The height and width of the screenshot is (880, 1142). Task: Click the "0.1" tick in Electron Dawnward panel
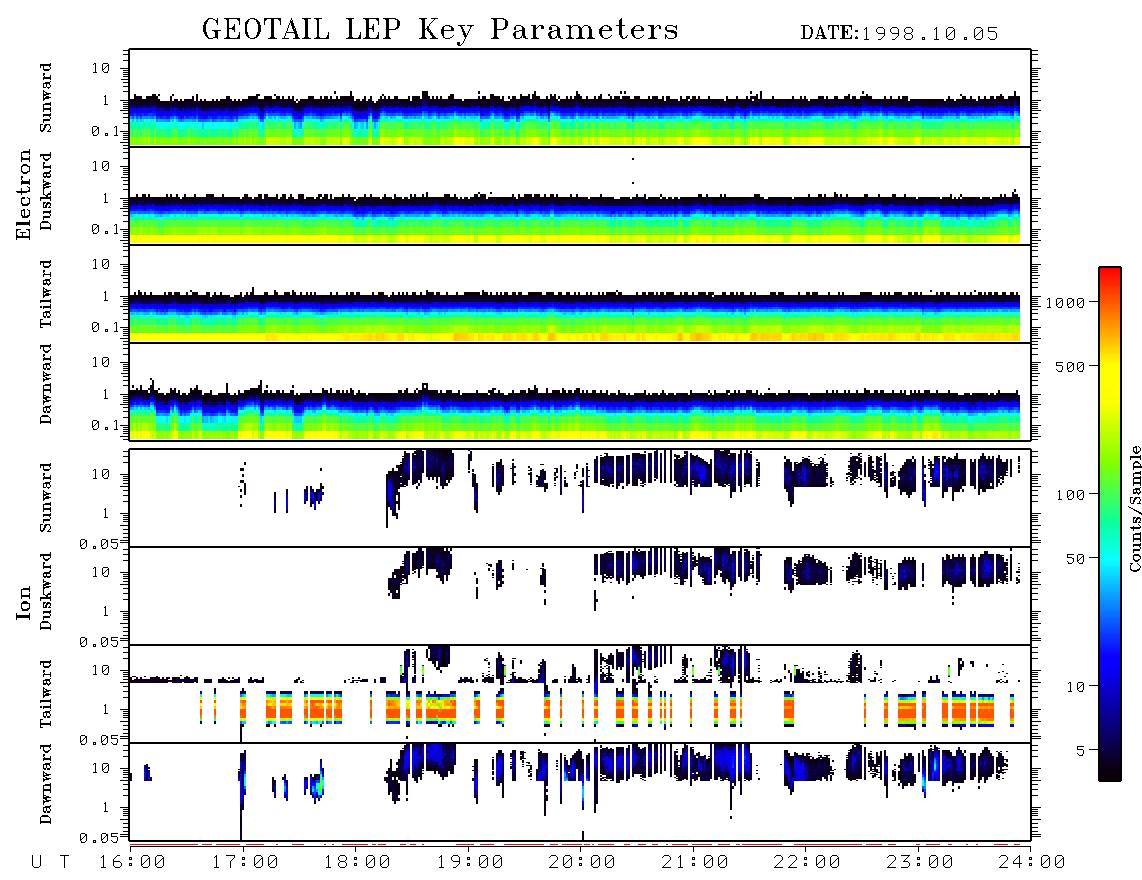coord(104,425)
